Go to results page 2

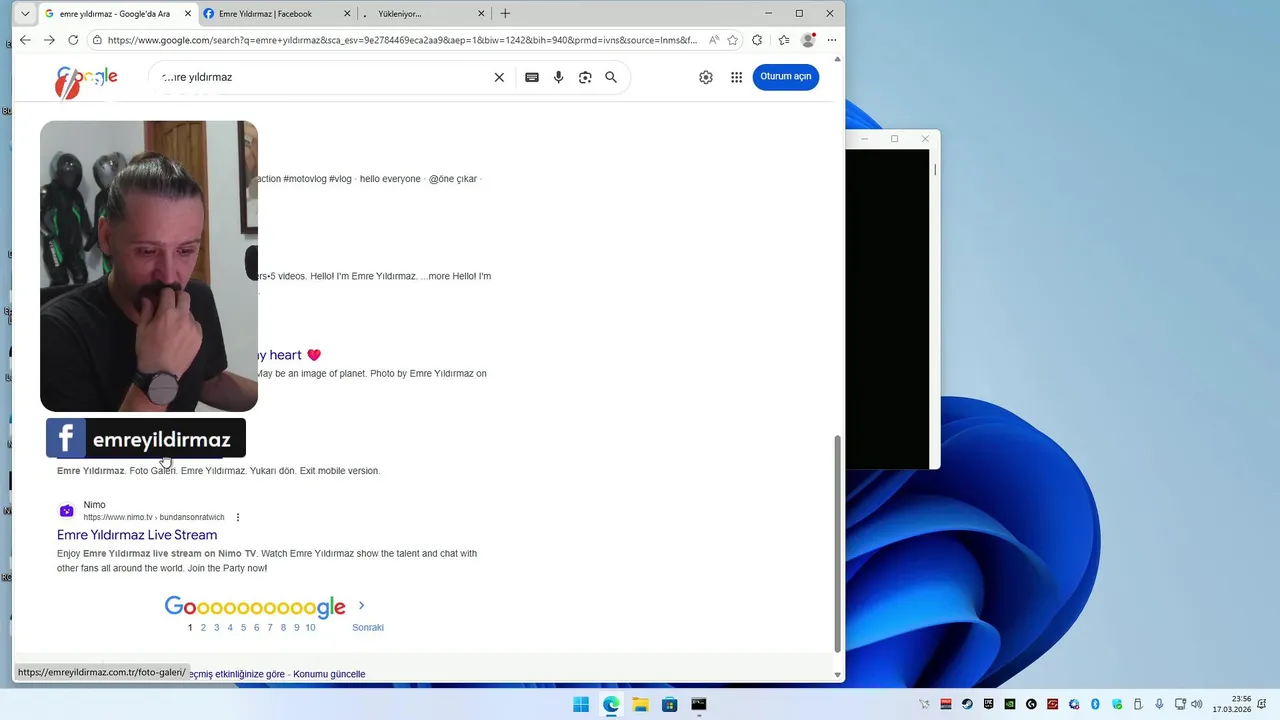click(203, 627)
